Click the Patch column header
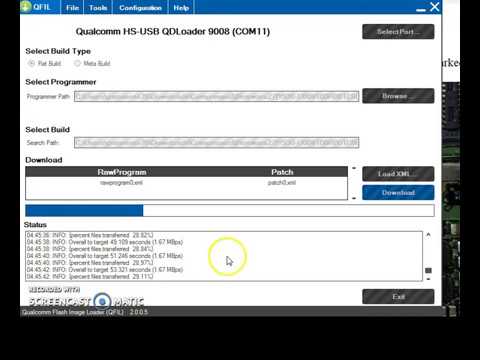The height and width of the screenshot is (360, 480). (282, 172)
